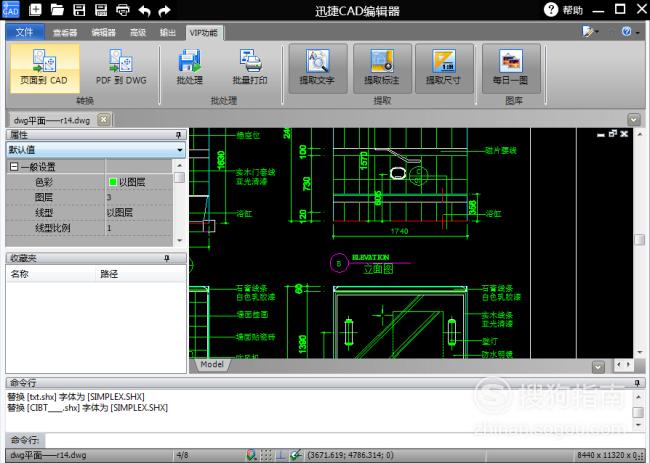
Task: Select the Model layout tab
Action: pos(212,364)
